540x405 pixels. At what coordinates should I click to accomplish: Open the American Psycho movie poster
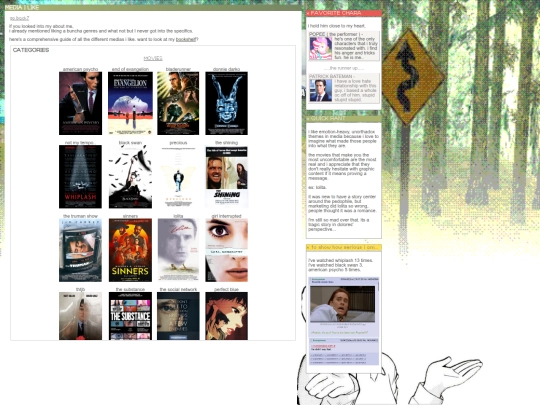[x=81, y=103]
